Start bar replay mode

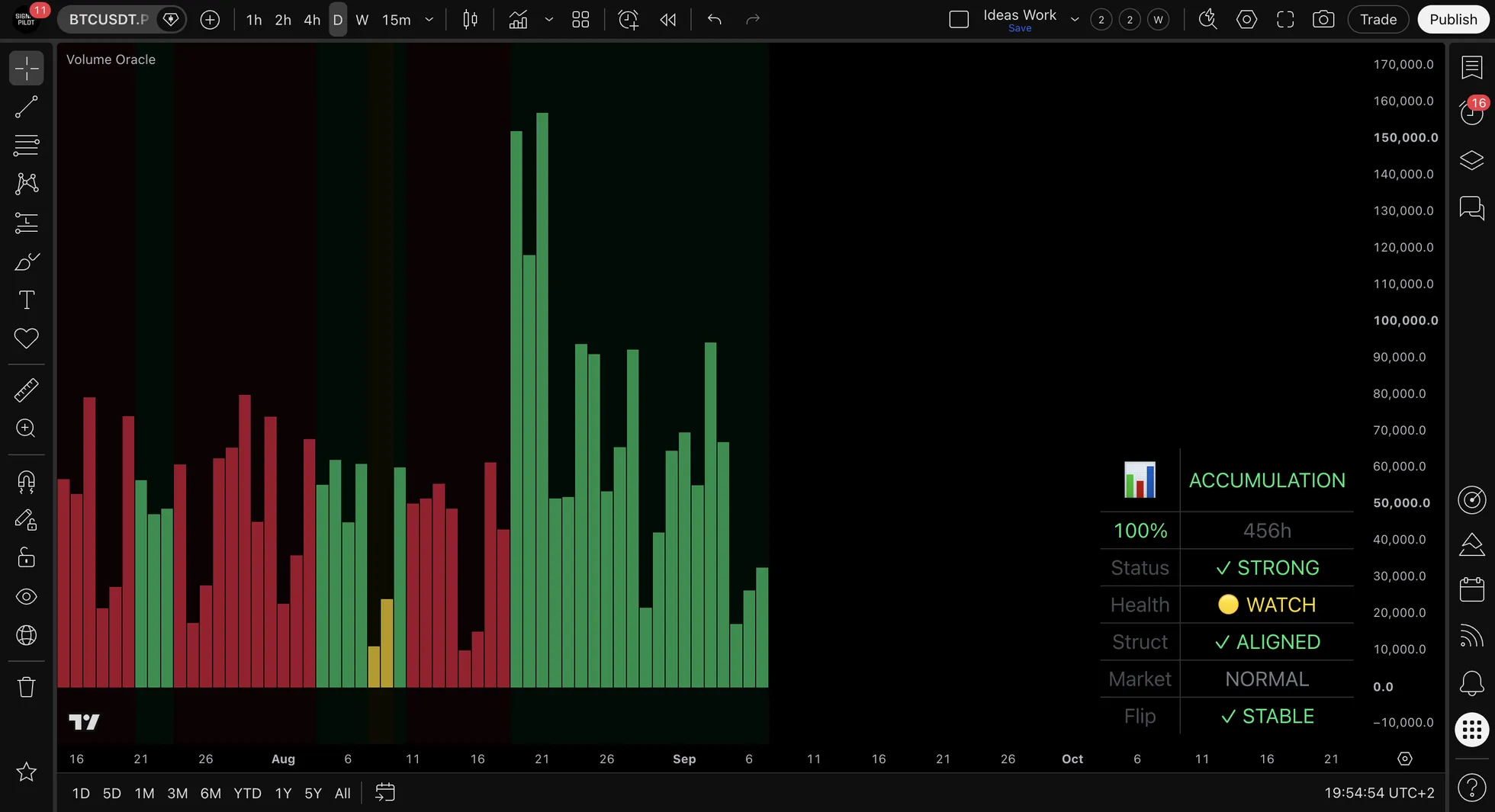point(668,20)
